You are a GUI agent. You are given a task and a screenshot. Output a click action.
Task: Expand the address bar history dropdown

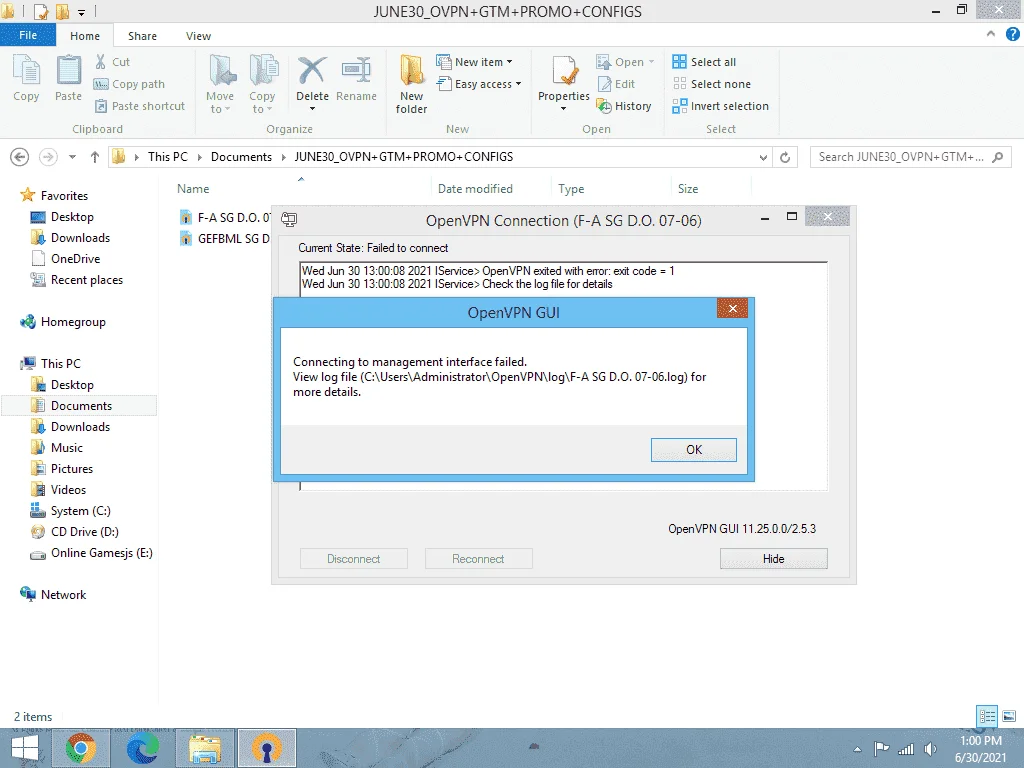point(763,157)
